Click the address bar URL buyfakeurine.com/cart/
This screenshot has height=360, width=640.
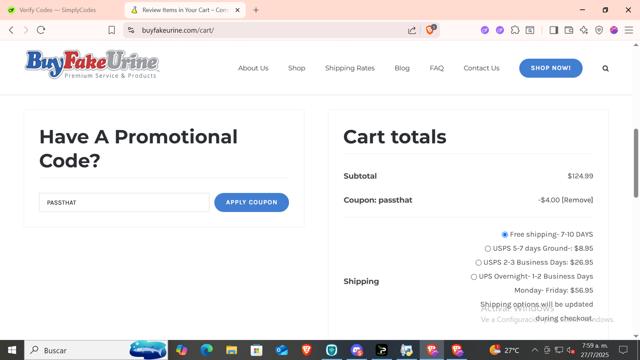(x=178, y=30)
